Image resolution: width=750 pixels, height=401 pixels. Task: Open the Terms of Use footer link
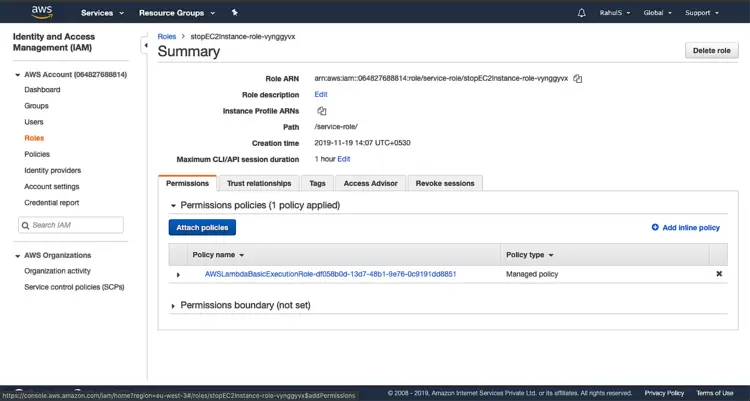click(x=715, y=393)
